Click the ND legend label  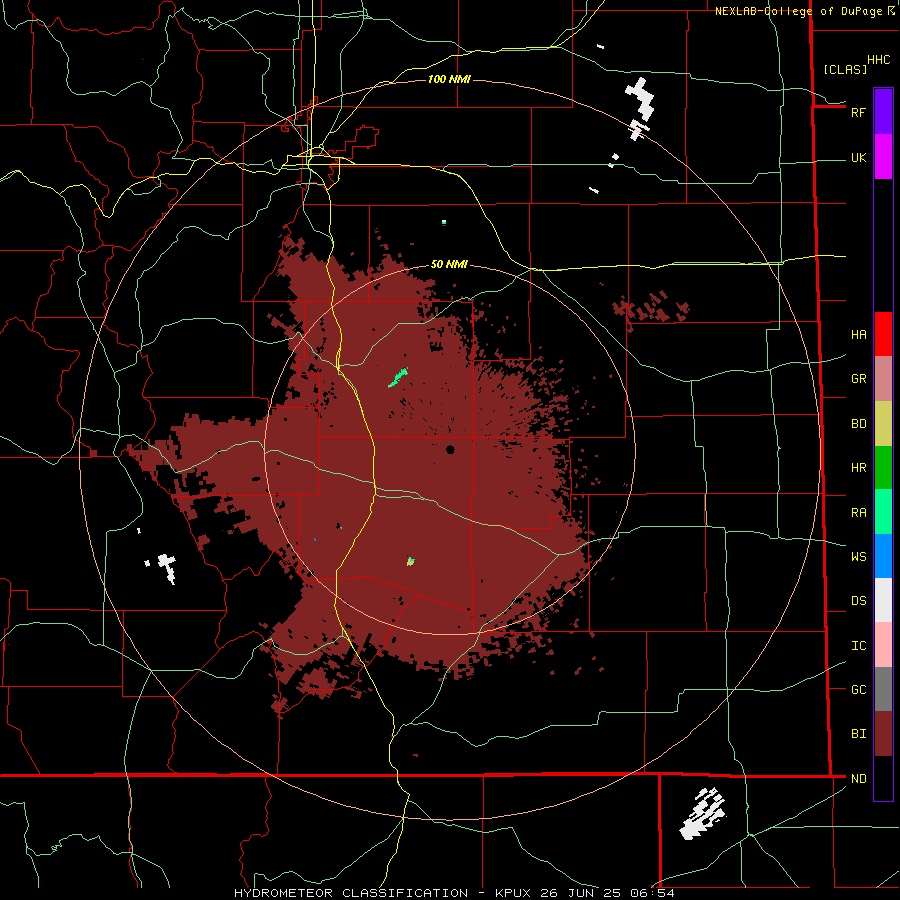tap(858, 778)
